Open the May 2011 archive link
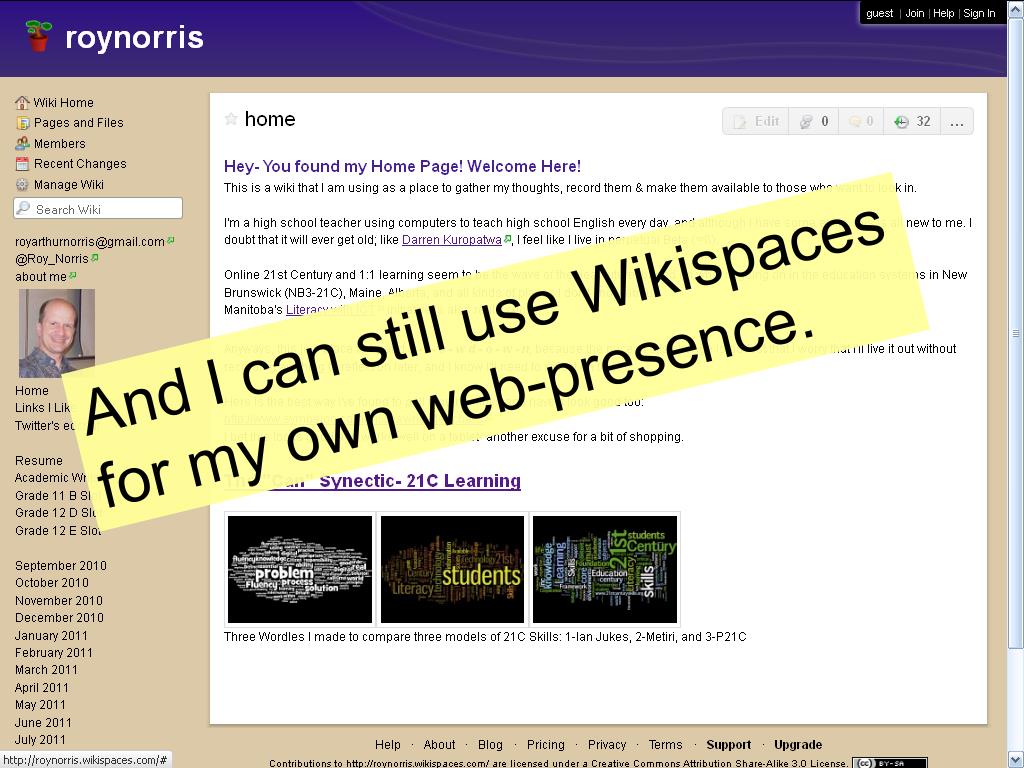 point(40,705)
